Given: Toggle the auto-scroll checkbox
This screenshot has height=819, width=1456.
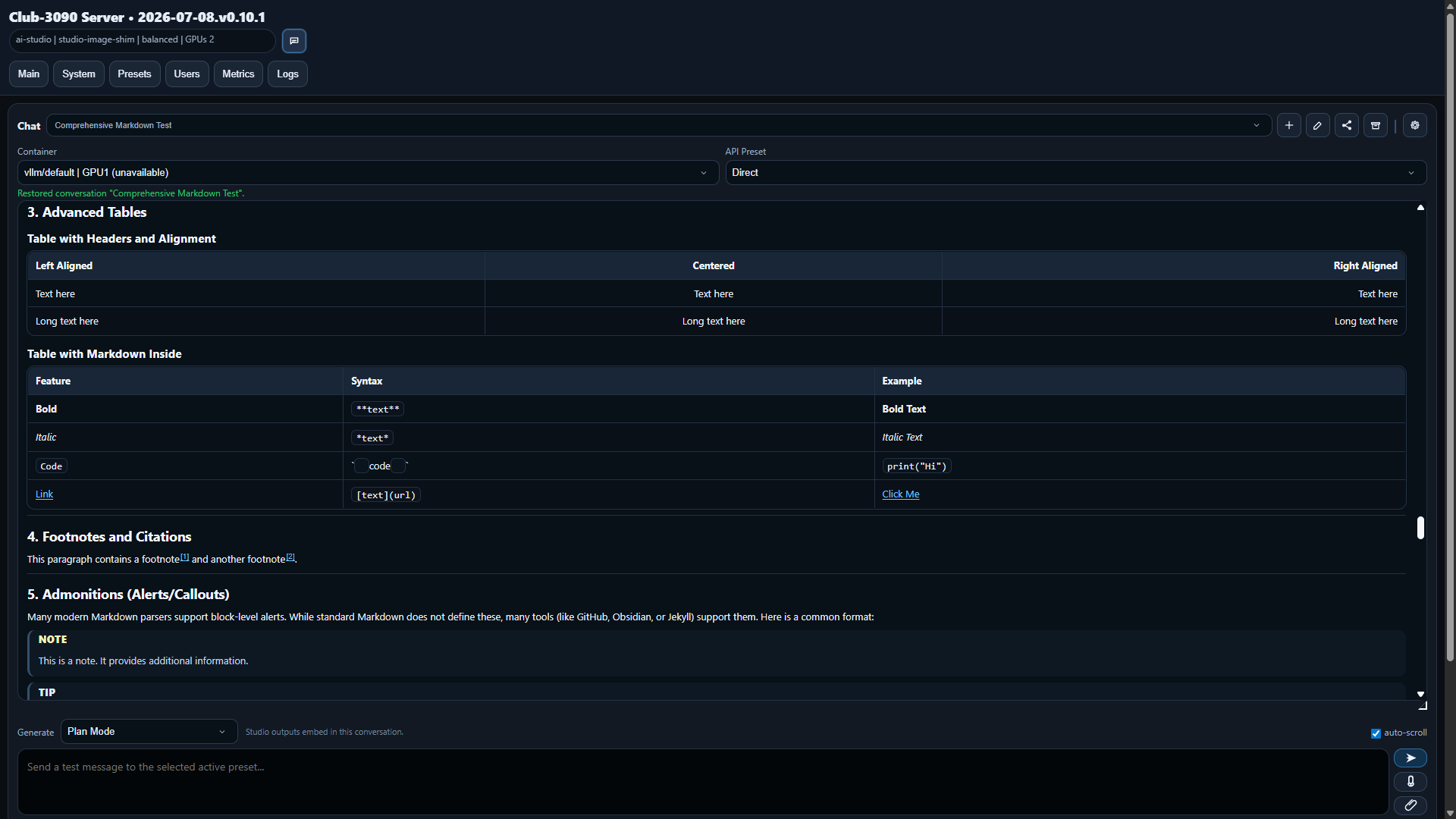Looking at the screenshot, I should [x=1376, y=733].
